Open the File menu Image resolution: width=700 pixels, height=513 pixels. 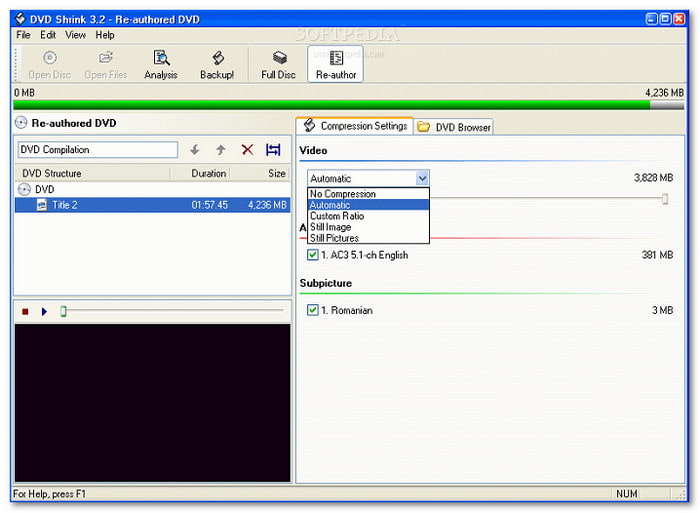tap(23, 35)
